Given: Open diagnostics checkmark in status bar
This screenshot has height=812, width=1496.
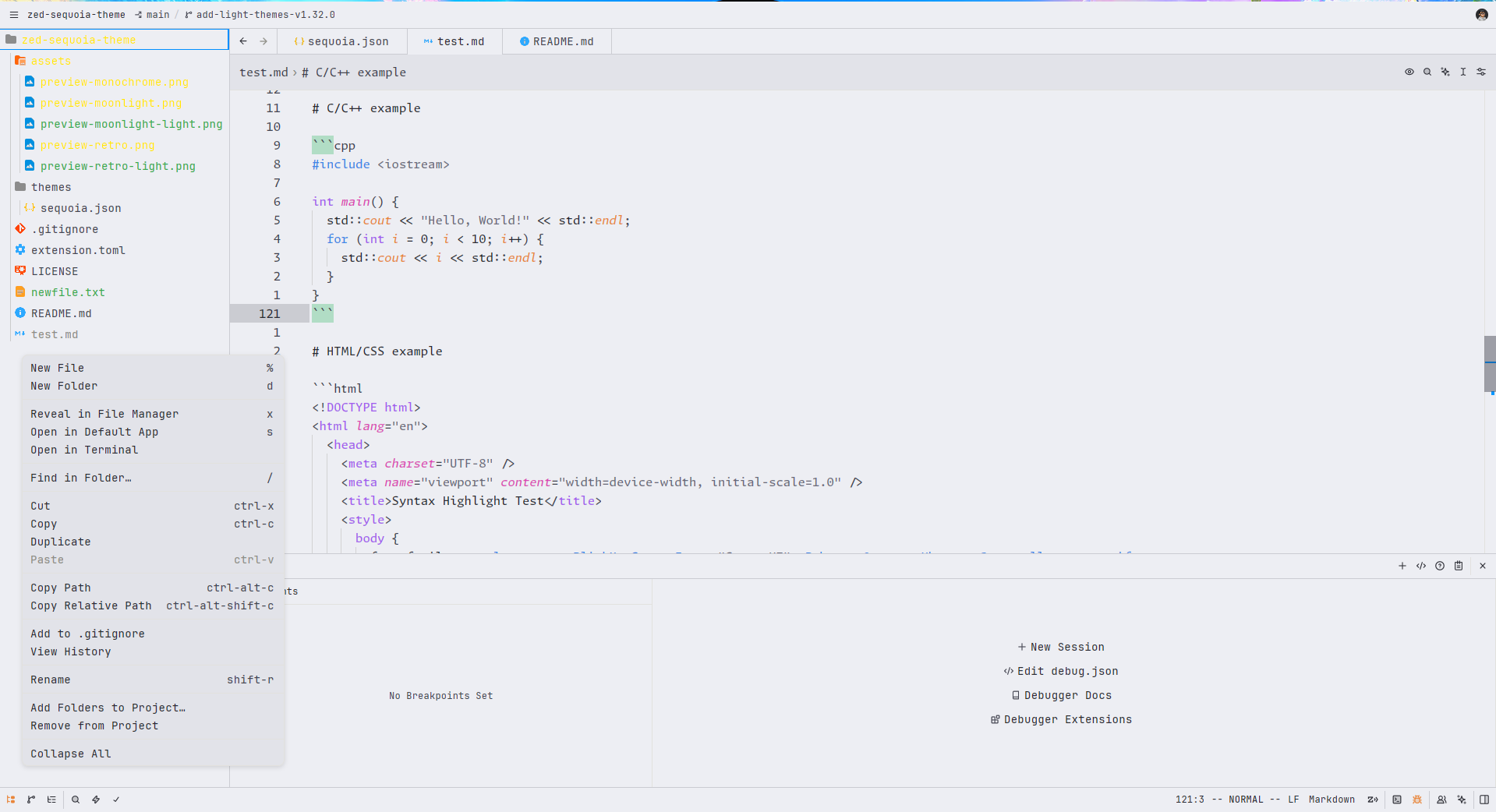Looking at the screenshot, I should [x=116, y=800].
